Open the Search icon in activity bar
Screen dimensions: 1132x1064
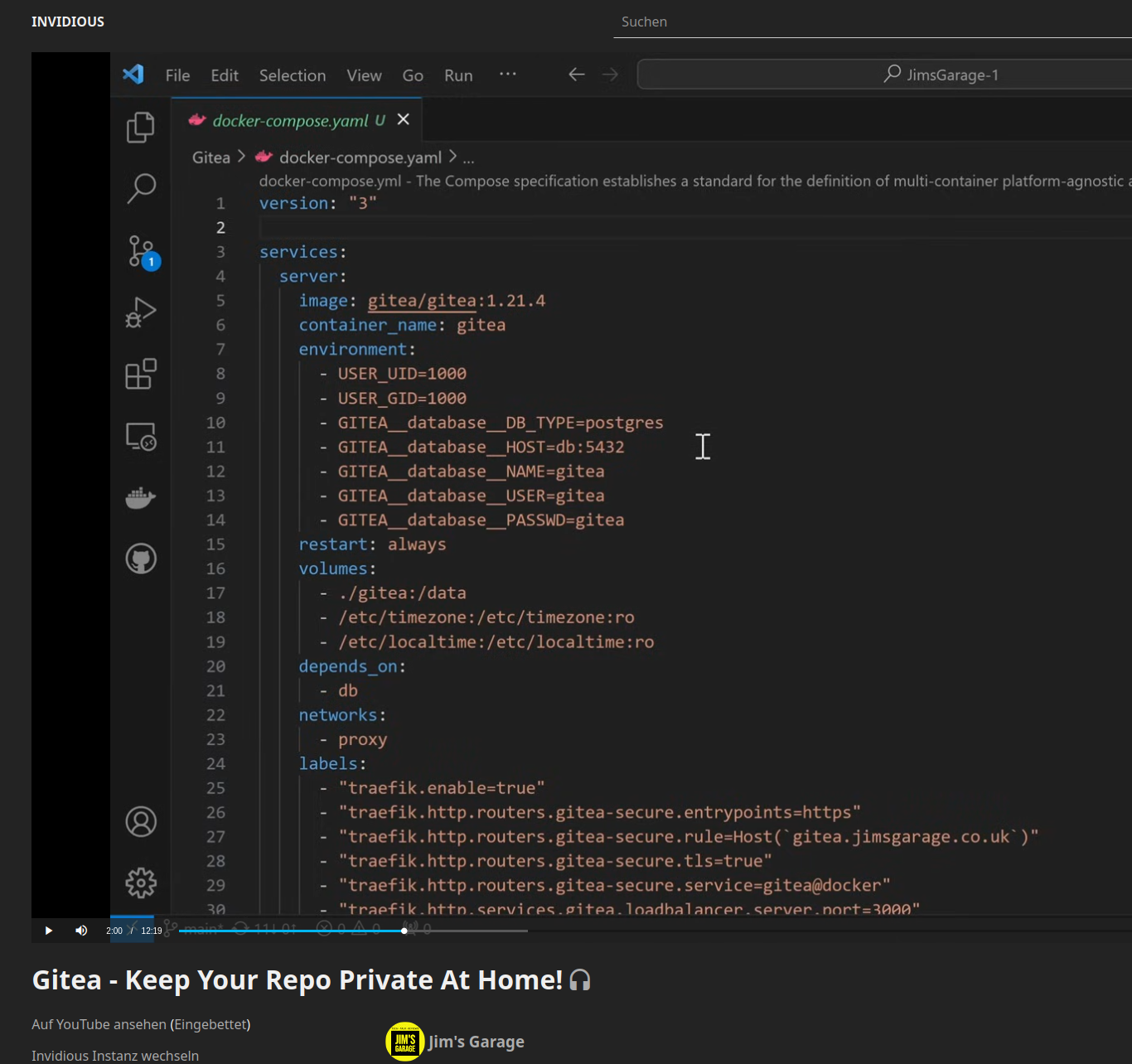click(x=141, y=188)
